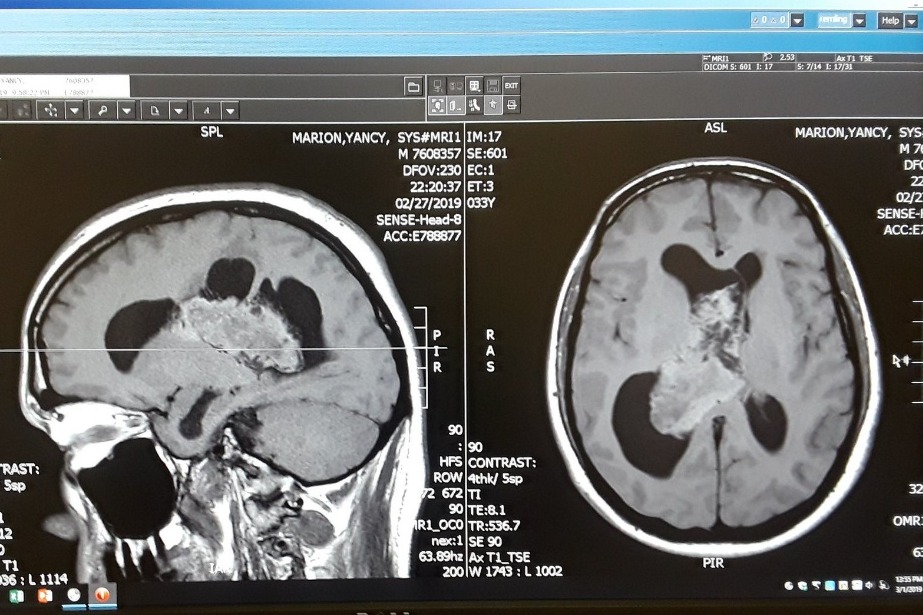Expand the dropdown next to the zoom tool
923x615 pixels.
[x=126, y=111]
